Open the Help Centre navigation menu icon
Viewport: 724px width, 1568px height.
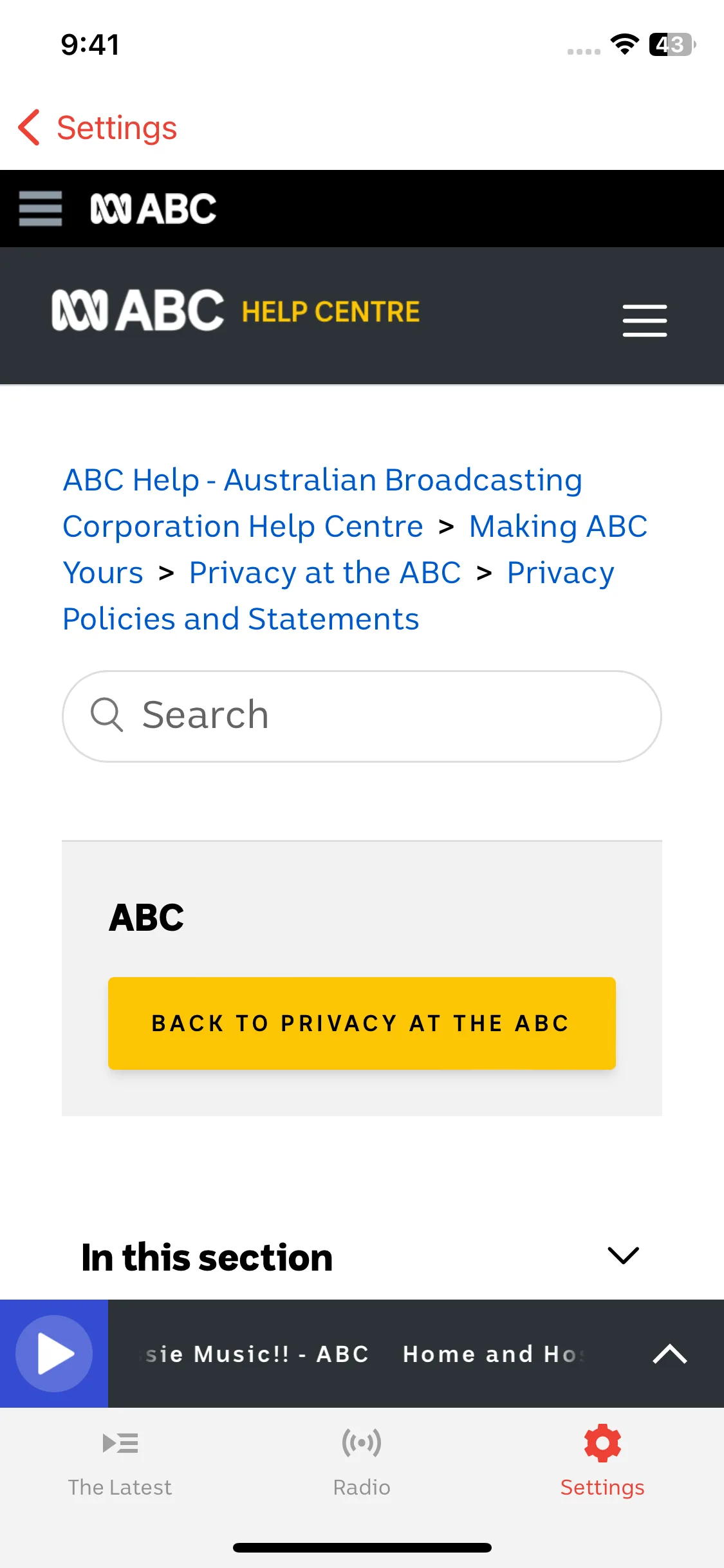tap(645, 321)
